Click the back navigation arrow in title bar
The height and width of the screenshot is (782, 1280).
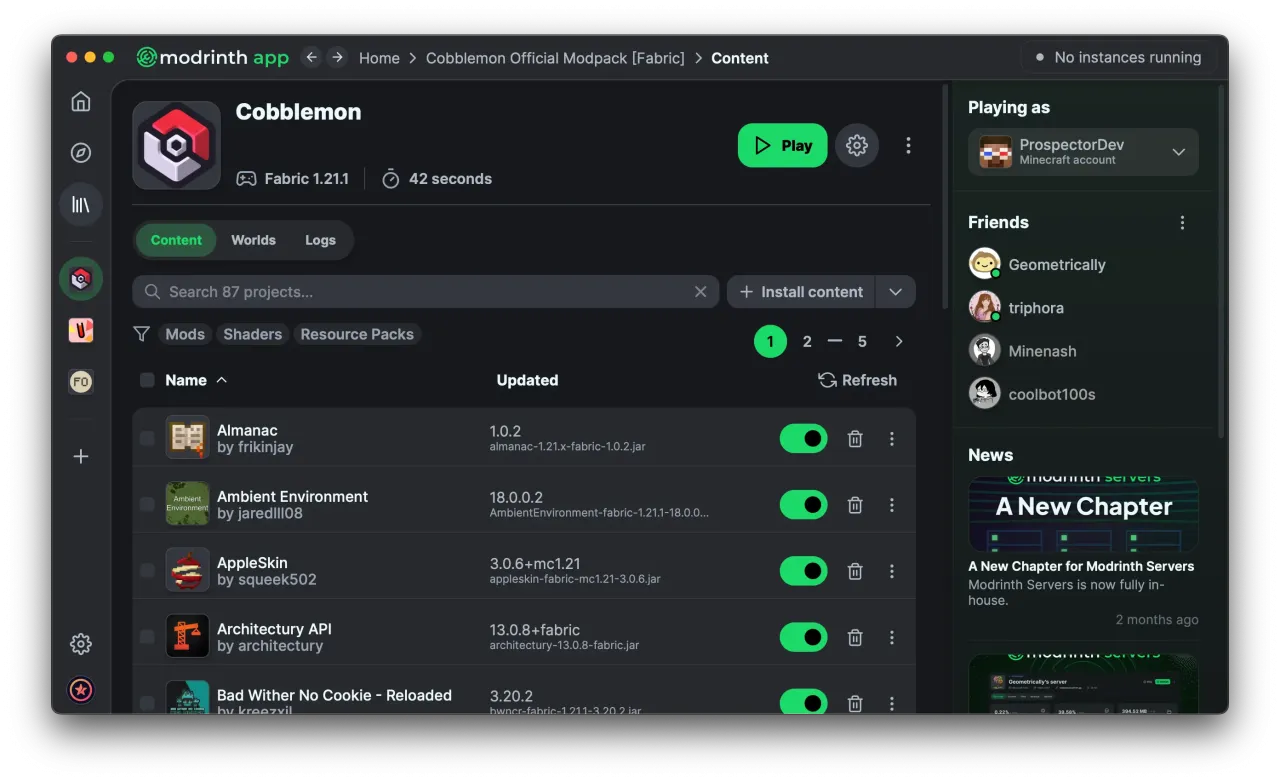[x=311, y=58]
